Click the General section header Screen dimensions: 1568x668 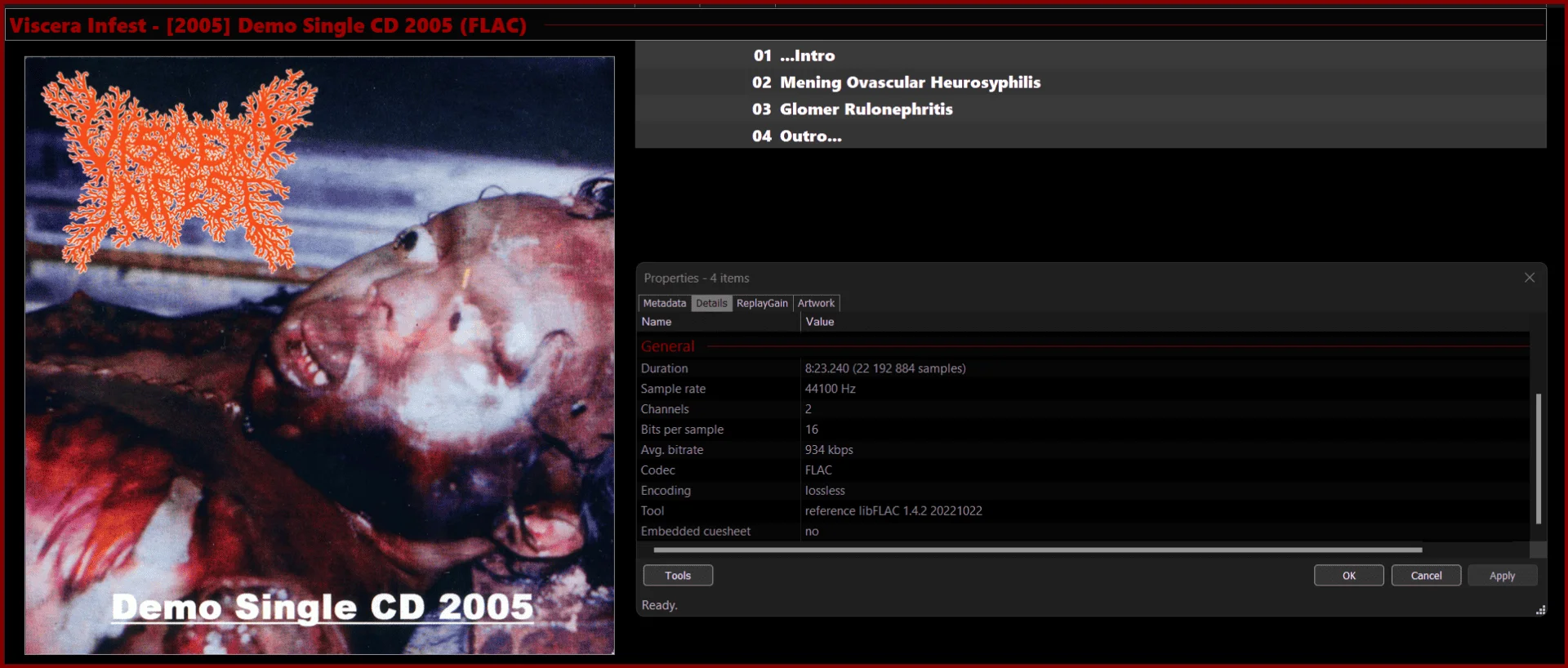pos(667,346)
